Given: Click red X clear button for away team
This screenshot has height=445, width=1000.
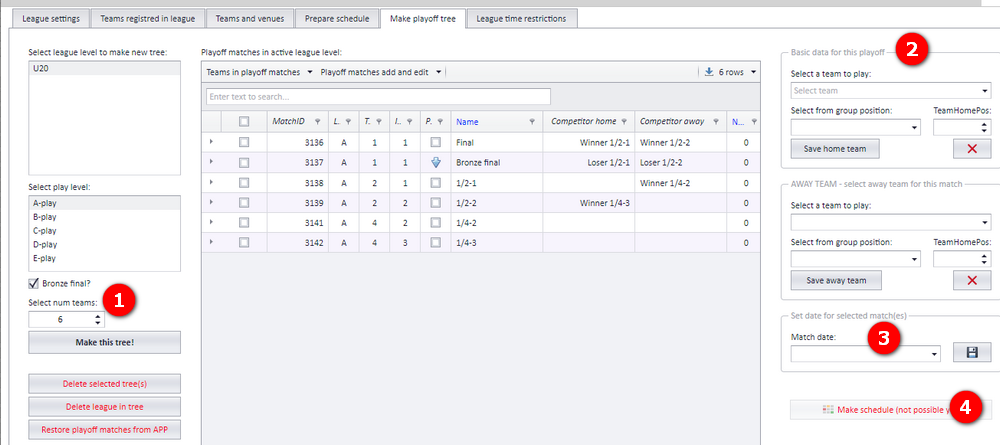Looking at the screenshot, I should tap(972, 281).
